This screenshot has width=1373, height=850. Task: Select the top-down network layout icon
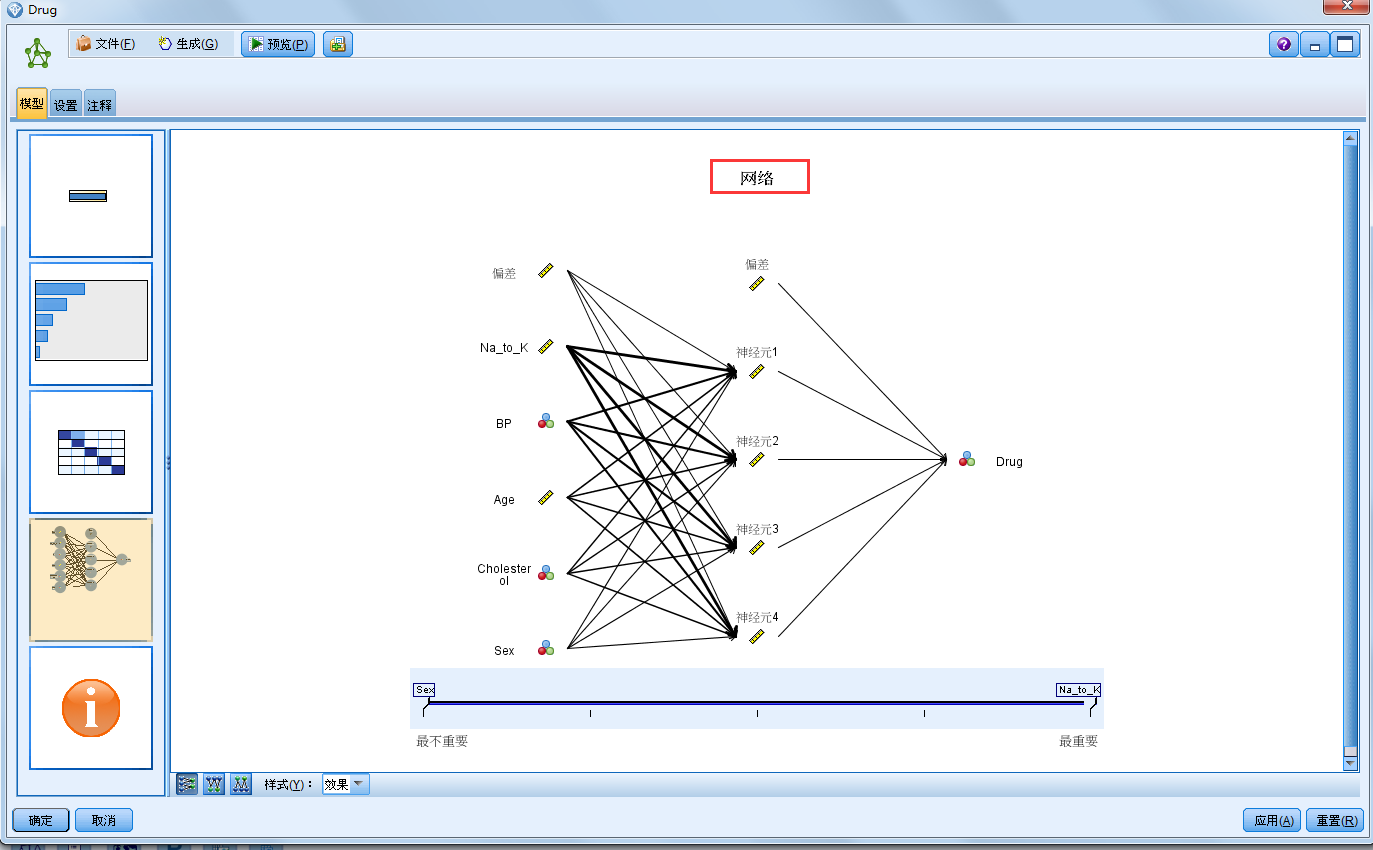[x=213, y=784]
